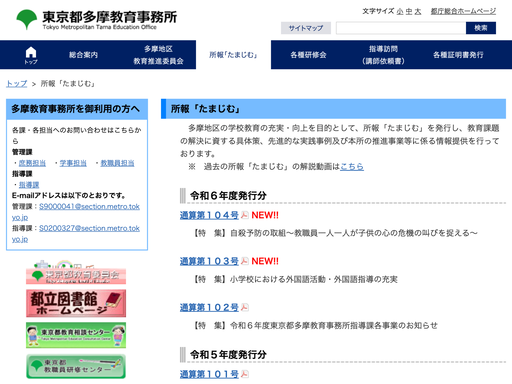Open 通算第101号 issue link
The width and height of the screenshot is (512, 384).
pyautogui.click(x=209, y=374)
